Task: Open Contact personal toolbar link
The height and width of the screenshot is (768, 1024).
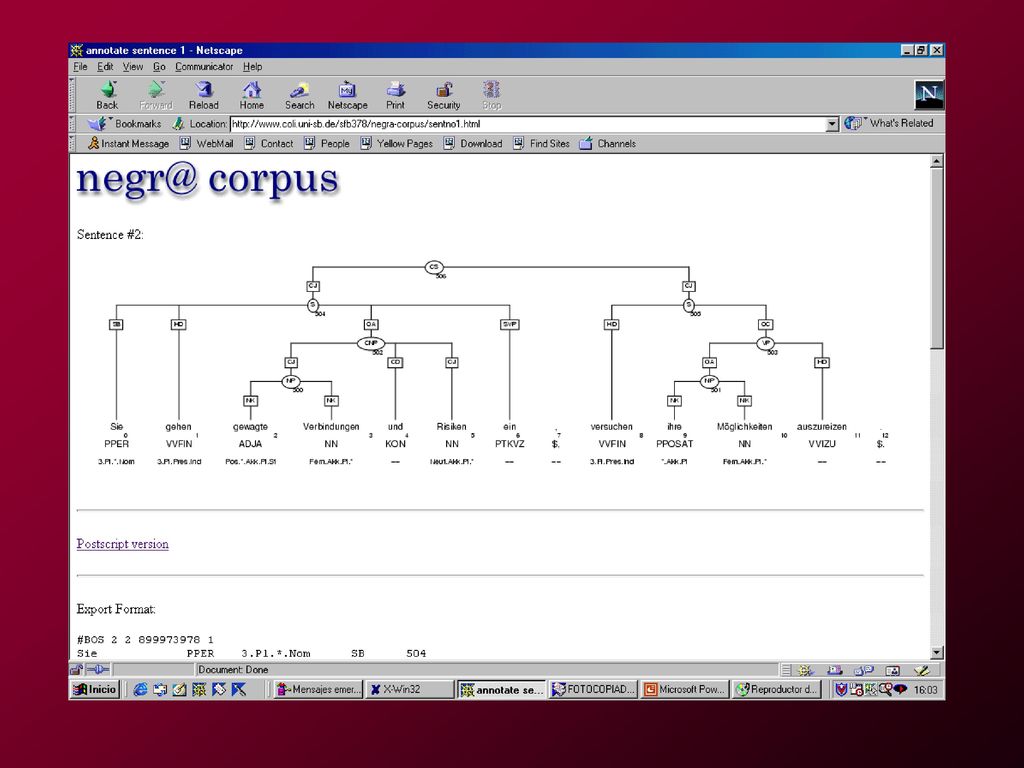Action: (x=268, y=144)
